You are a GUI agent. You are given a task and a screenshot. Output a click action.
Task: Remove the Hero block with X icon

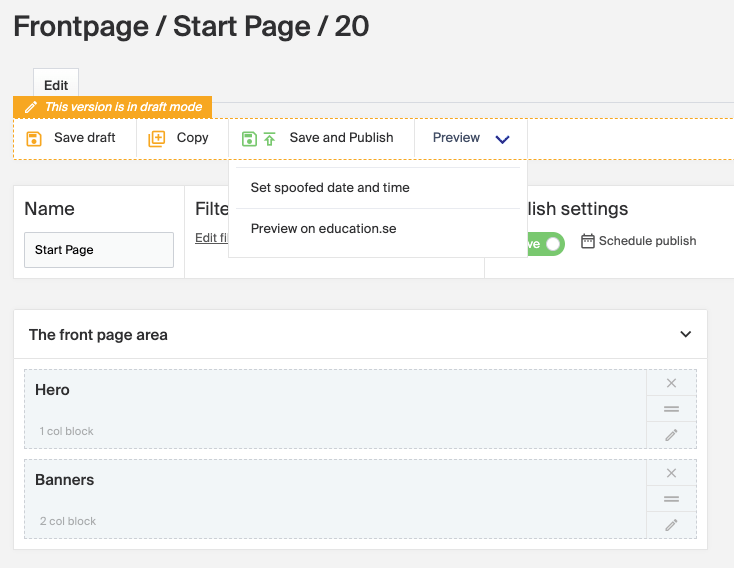pyautogui.click(x=671, y=383)
